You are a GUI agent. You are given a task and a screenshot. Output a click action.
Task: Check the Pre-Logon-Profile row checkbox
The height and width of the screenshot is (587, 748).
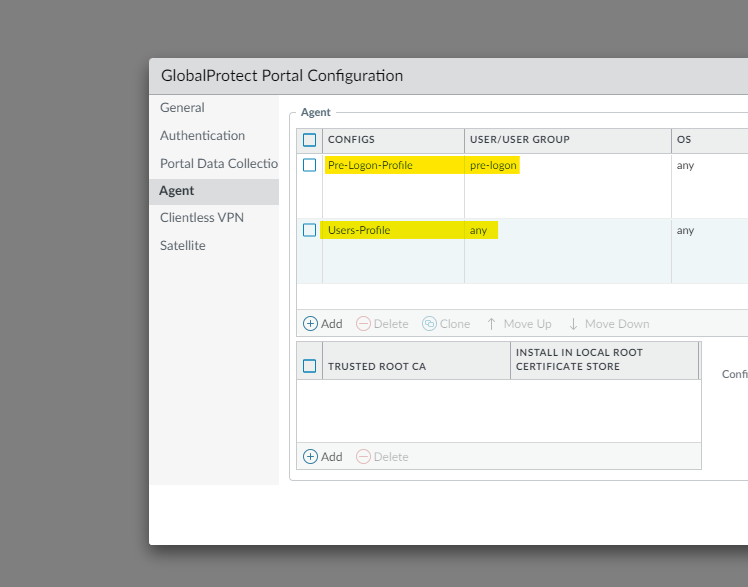coord(310,165)
